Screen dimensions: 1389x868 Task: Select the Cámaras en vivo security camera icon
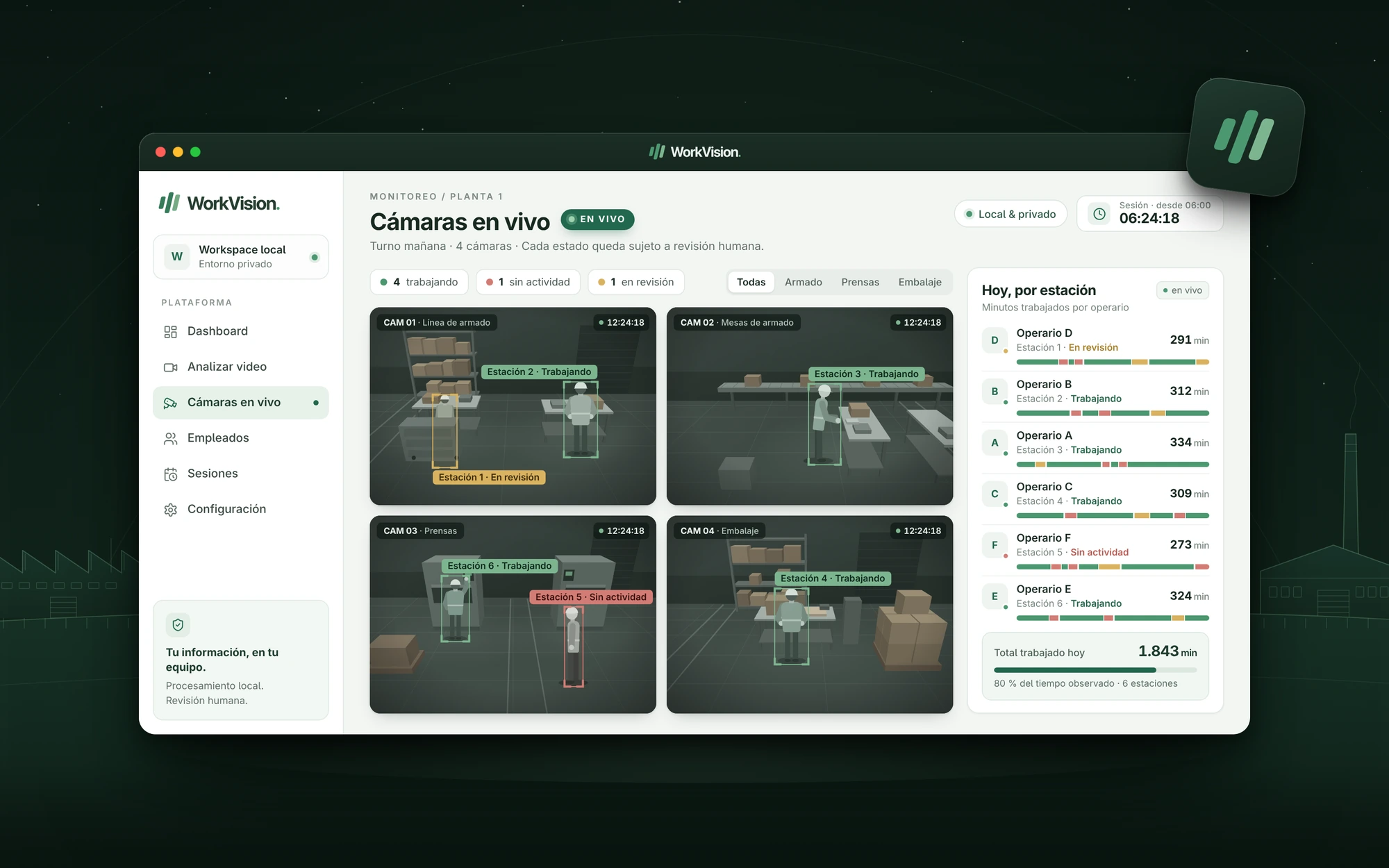click(170, 403)
